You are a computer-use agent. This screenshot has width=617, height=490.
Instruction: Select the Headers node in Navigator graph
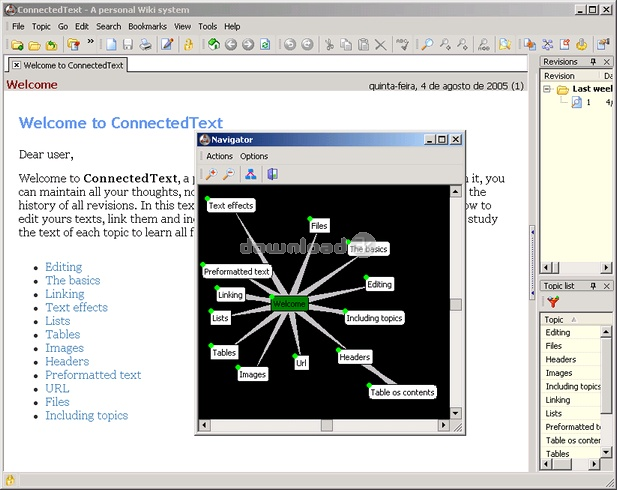pos(355,357)
